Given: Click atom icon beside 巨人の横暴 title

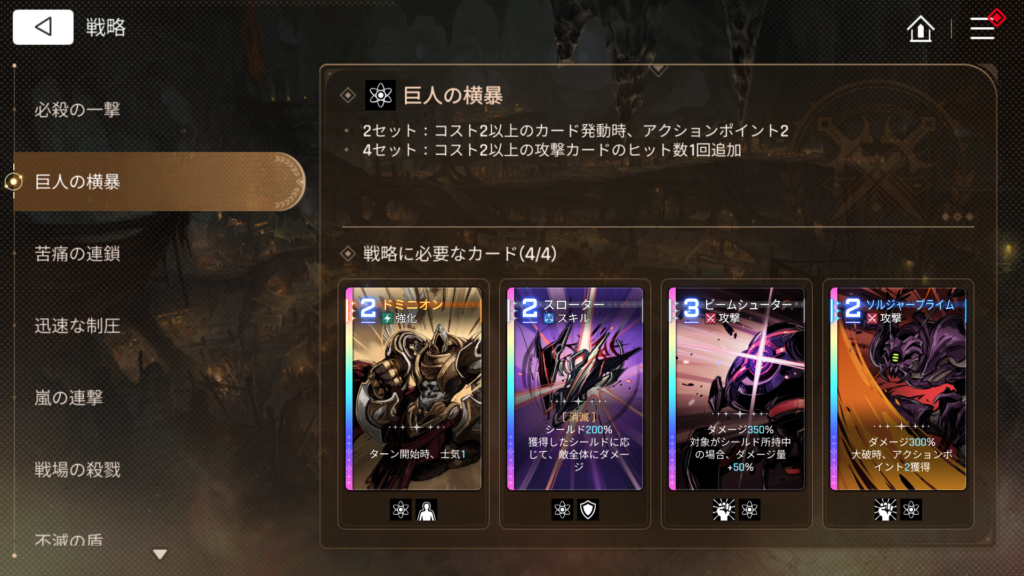Looking at the screenshot, I should pos(380,96).
